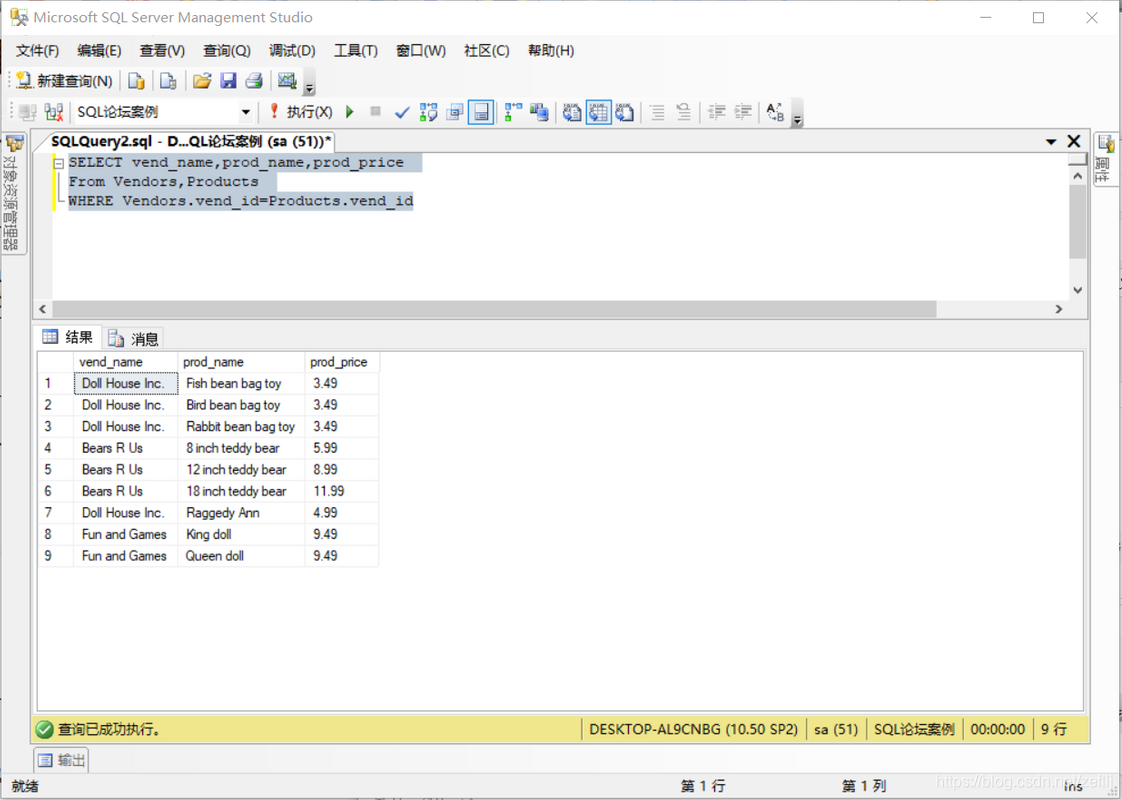The width and height of the screenshot is (1122, 800).
Task: Click the Decrease Indent icon
Action: [716, 112]
